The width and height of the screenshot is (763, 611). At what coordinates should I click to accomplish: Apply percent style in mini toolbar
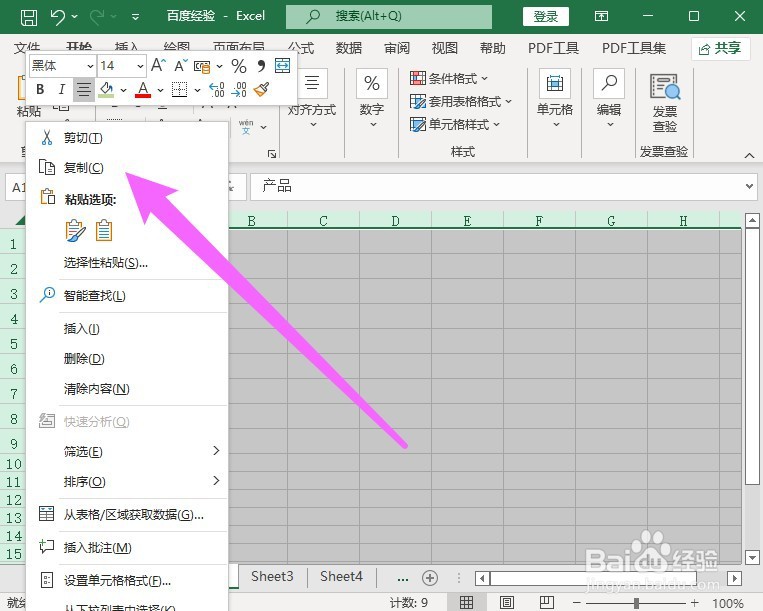pos(238,66)
